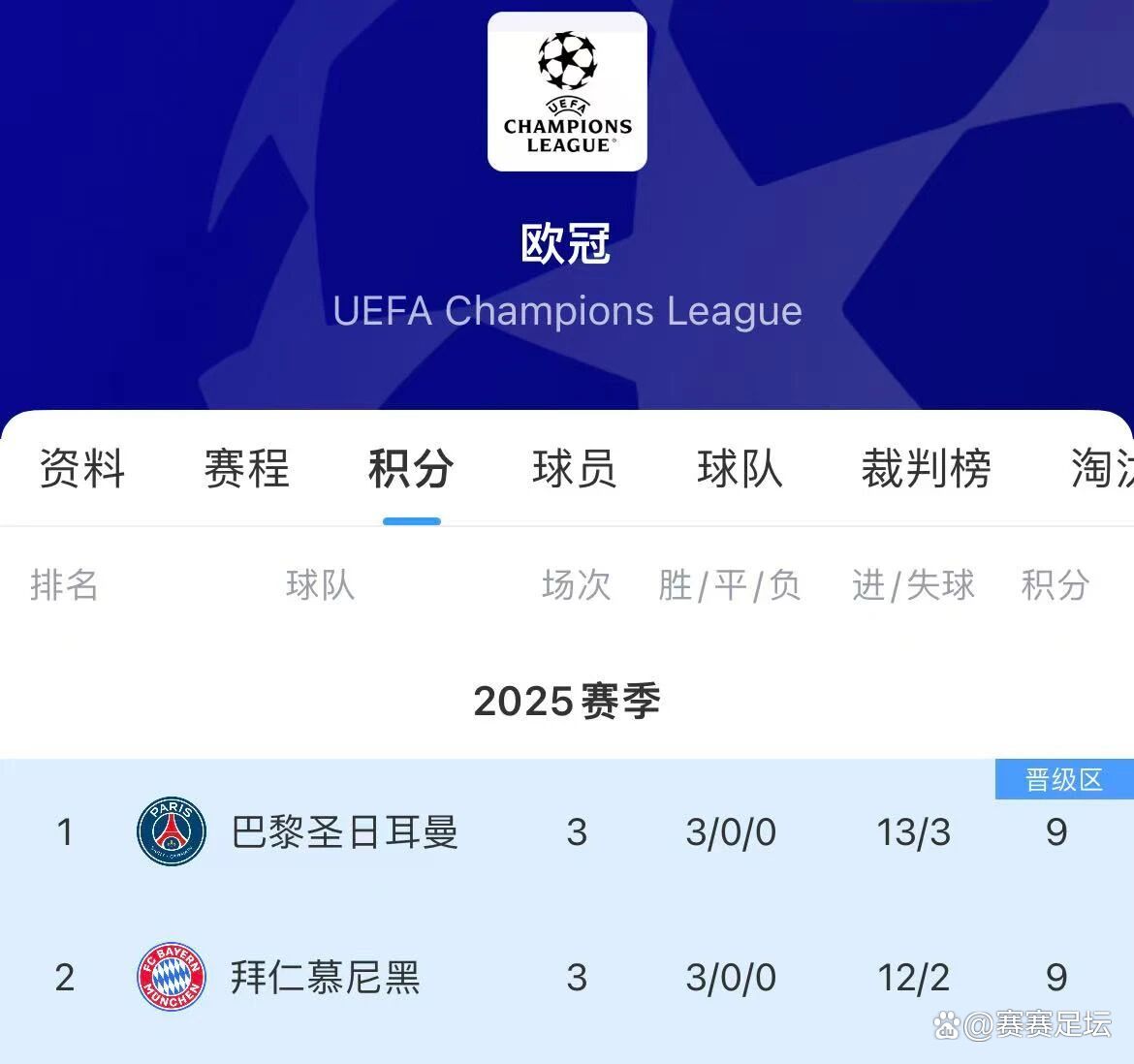Tap the 胜/平/负 column header
Image resolution: width=1134 pixels, height=1064 pixels.
[x=730, y=585]
